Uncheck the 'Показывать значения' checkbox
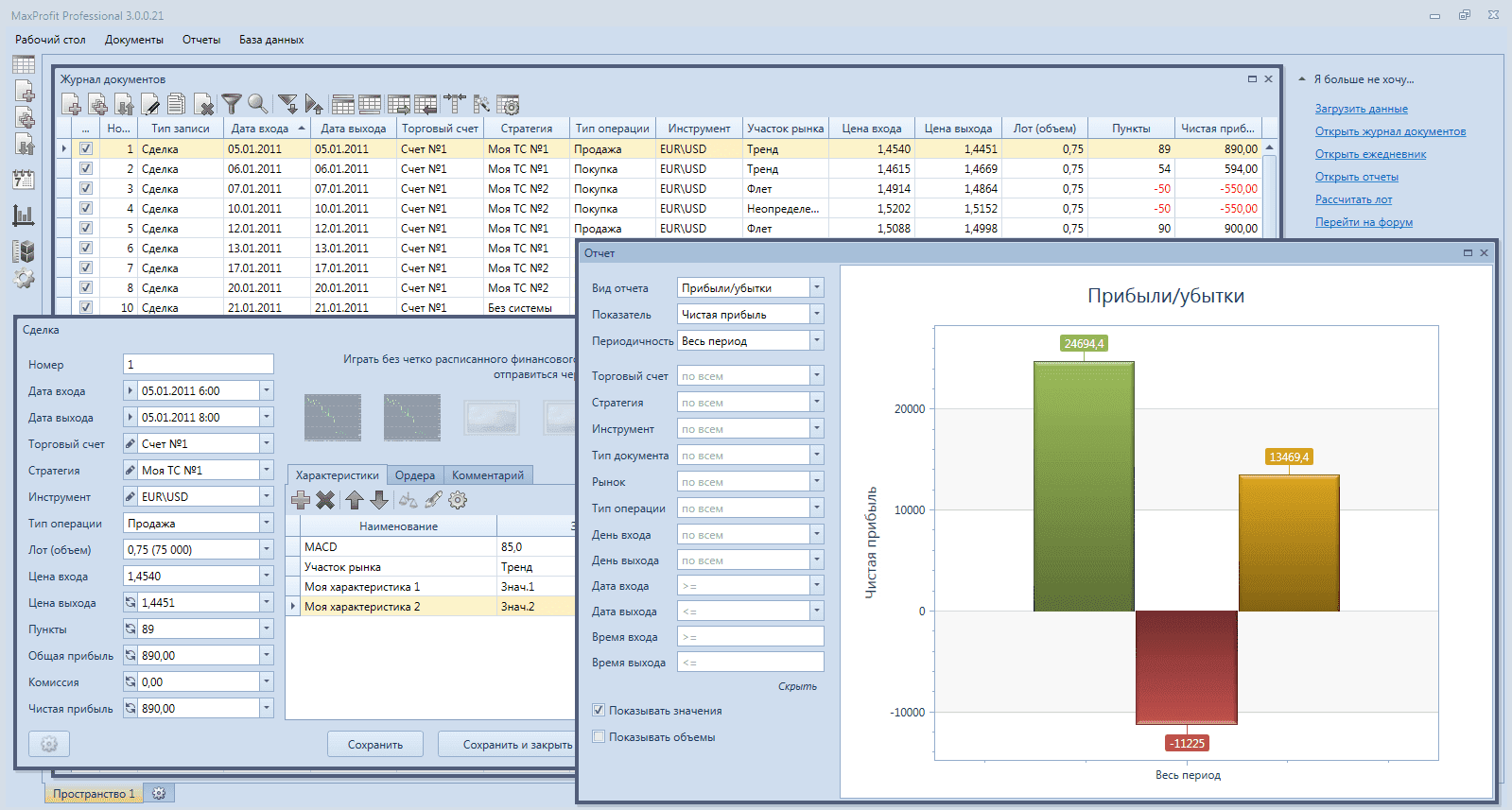The width and height of the screenshot is (1512, 810). click(x=599, y=710)
